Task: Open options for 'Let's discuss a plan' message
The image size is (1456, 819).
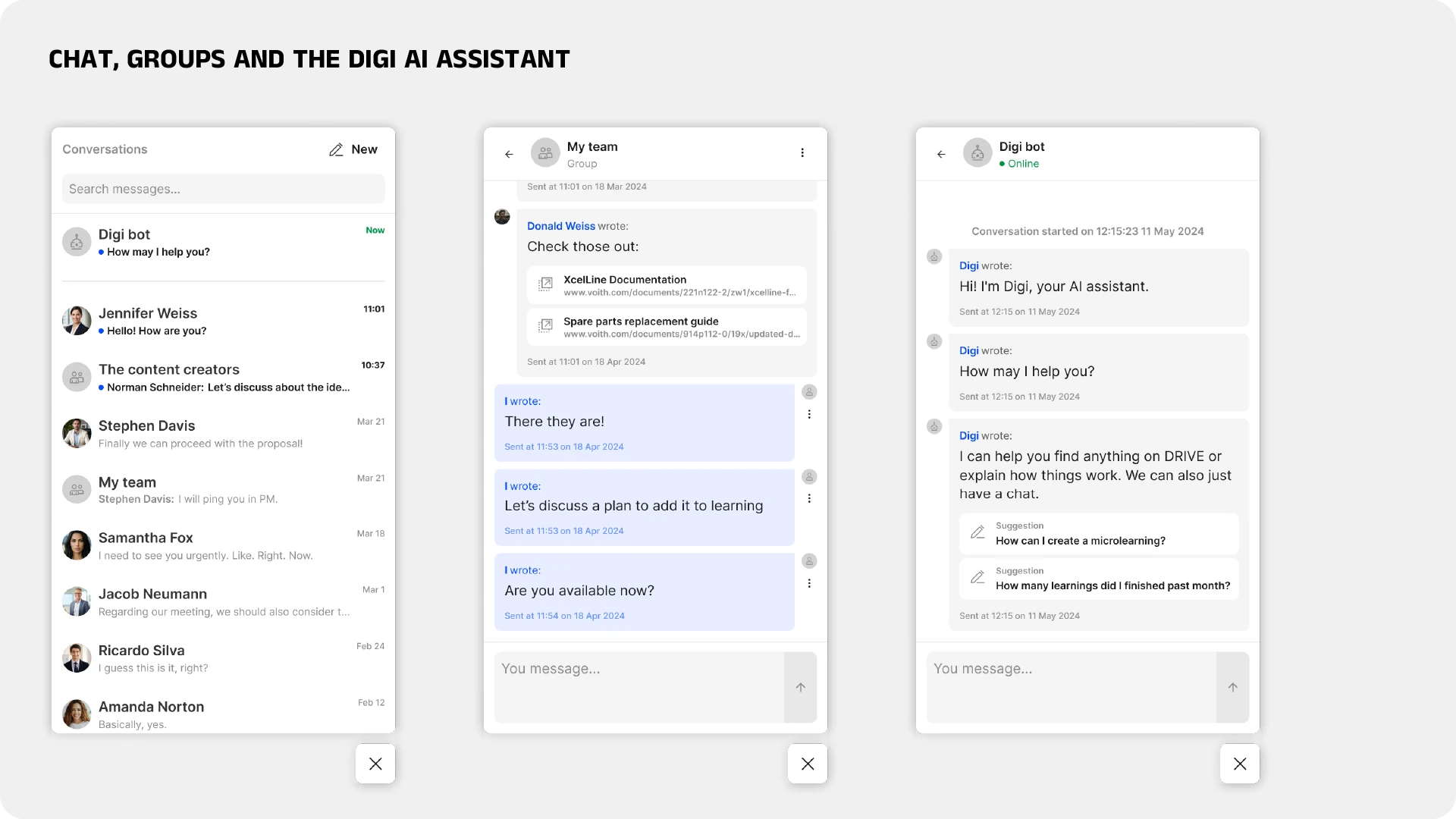Action: [809, 499]
